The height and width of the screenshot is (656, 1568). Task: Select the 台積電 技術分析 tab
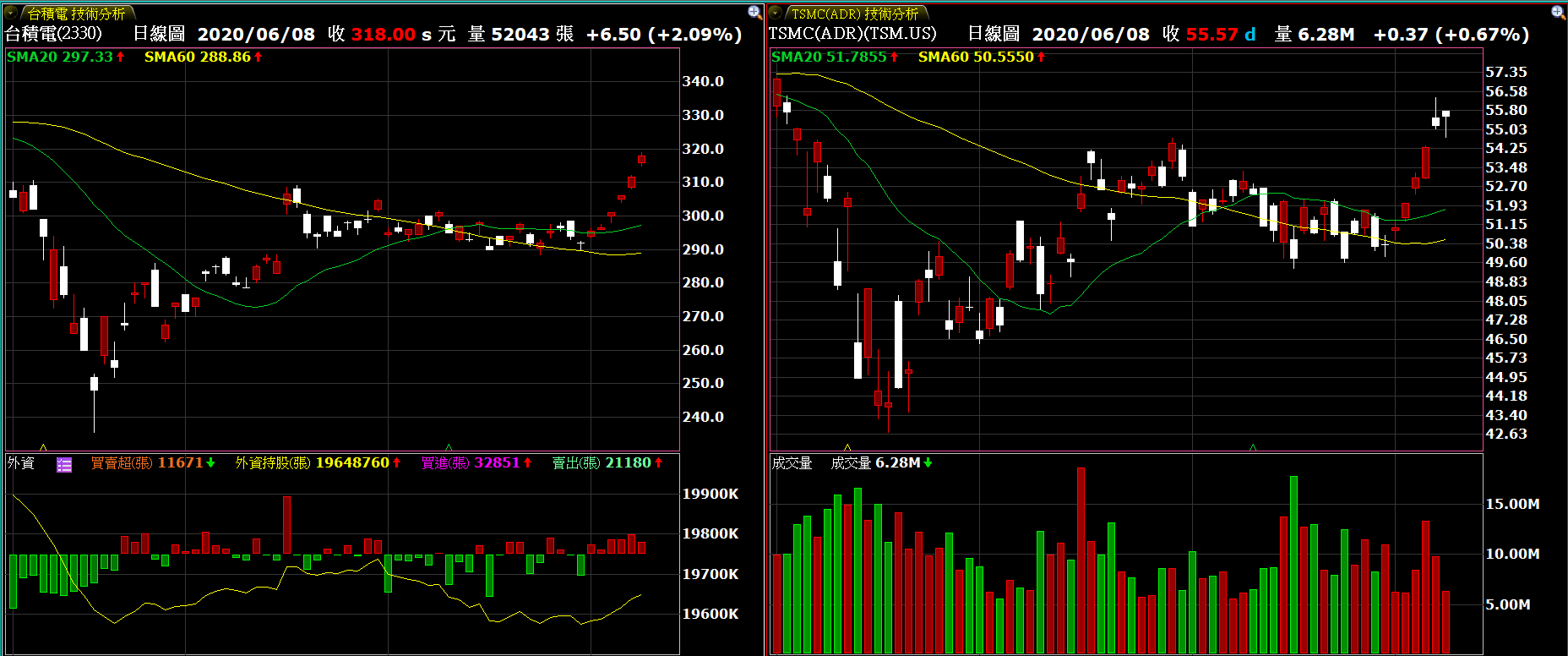point(77,14)
